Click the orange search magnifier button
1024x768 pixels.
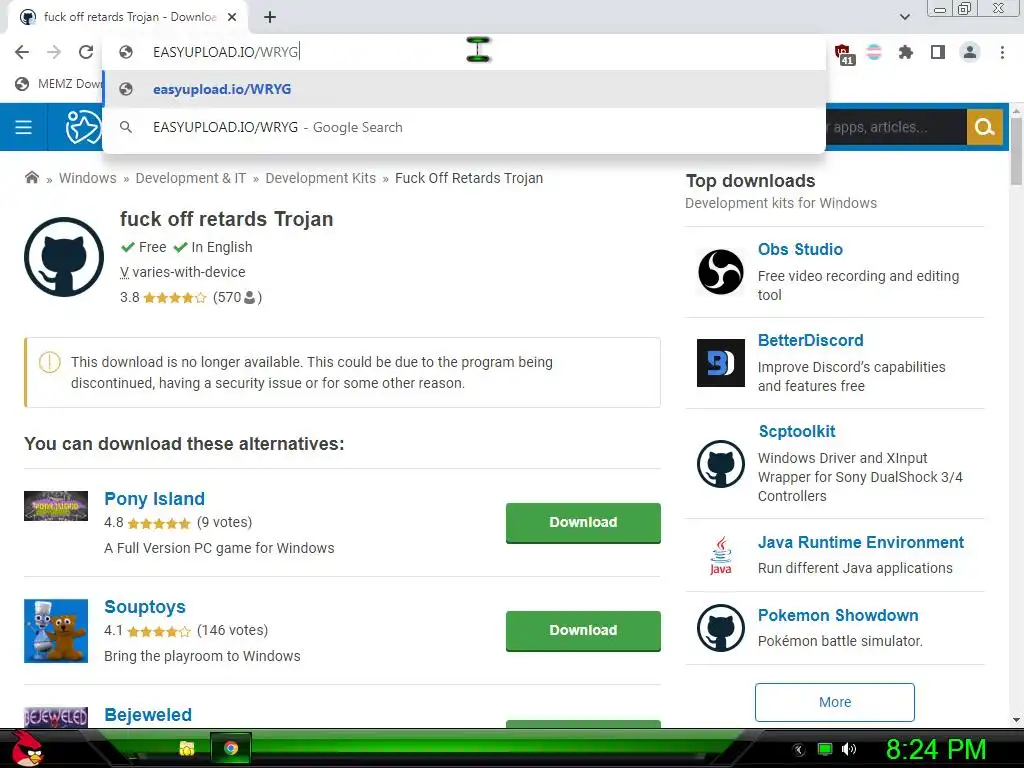[984, 127]
